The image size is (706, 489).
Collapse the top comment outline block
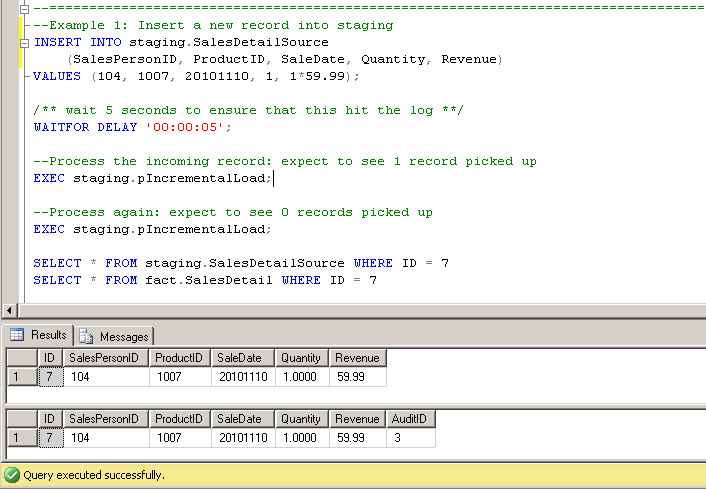(x=25, y=9)
